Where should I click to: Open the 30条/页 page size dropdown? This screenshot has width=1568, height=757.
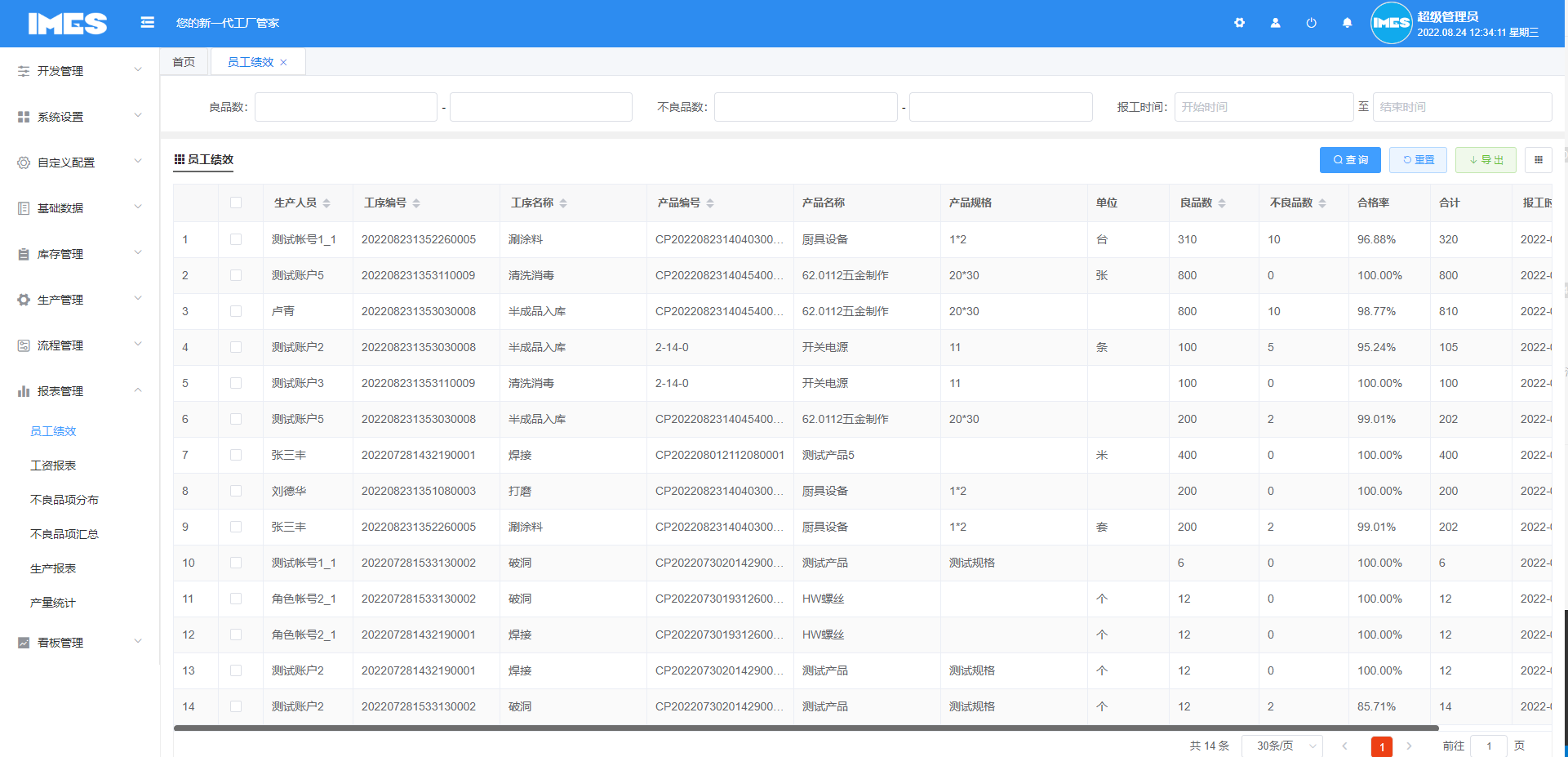[x=1281, y=746]
